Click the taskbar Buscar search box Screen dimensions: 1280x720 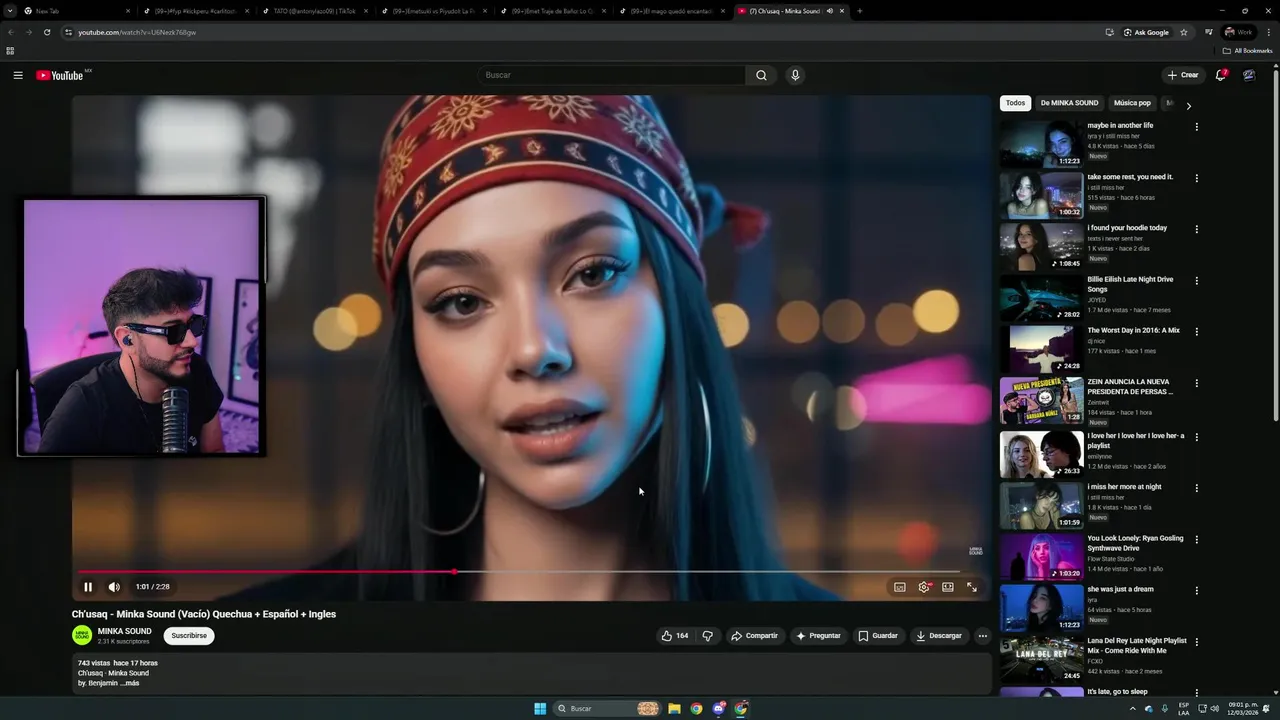[x=608, y=709]
